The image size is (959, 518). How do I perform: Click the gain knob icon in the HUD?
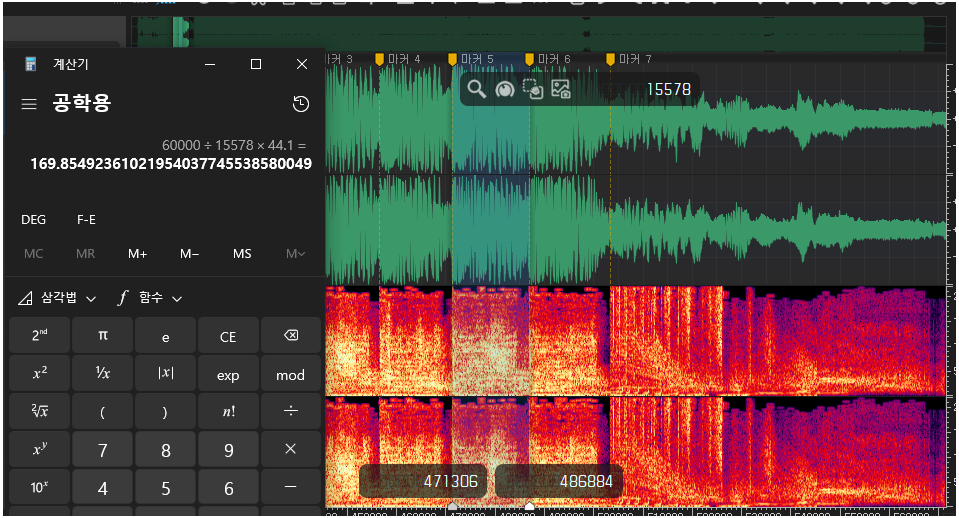(505, 89)
